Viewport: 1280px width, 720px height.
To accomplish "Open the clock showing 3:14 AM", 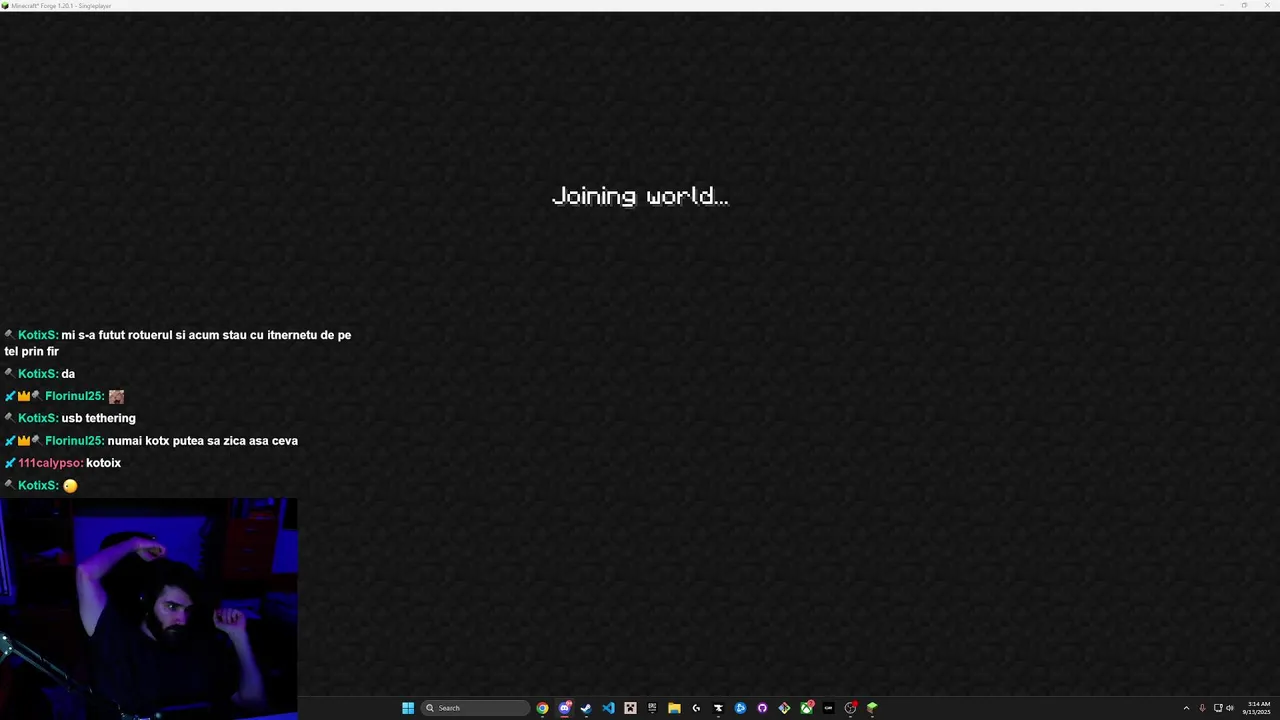I will coord(1257,708).
